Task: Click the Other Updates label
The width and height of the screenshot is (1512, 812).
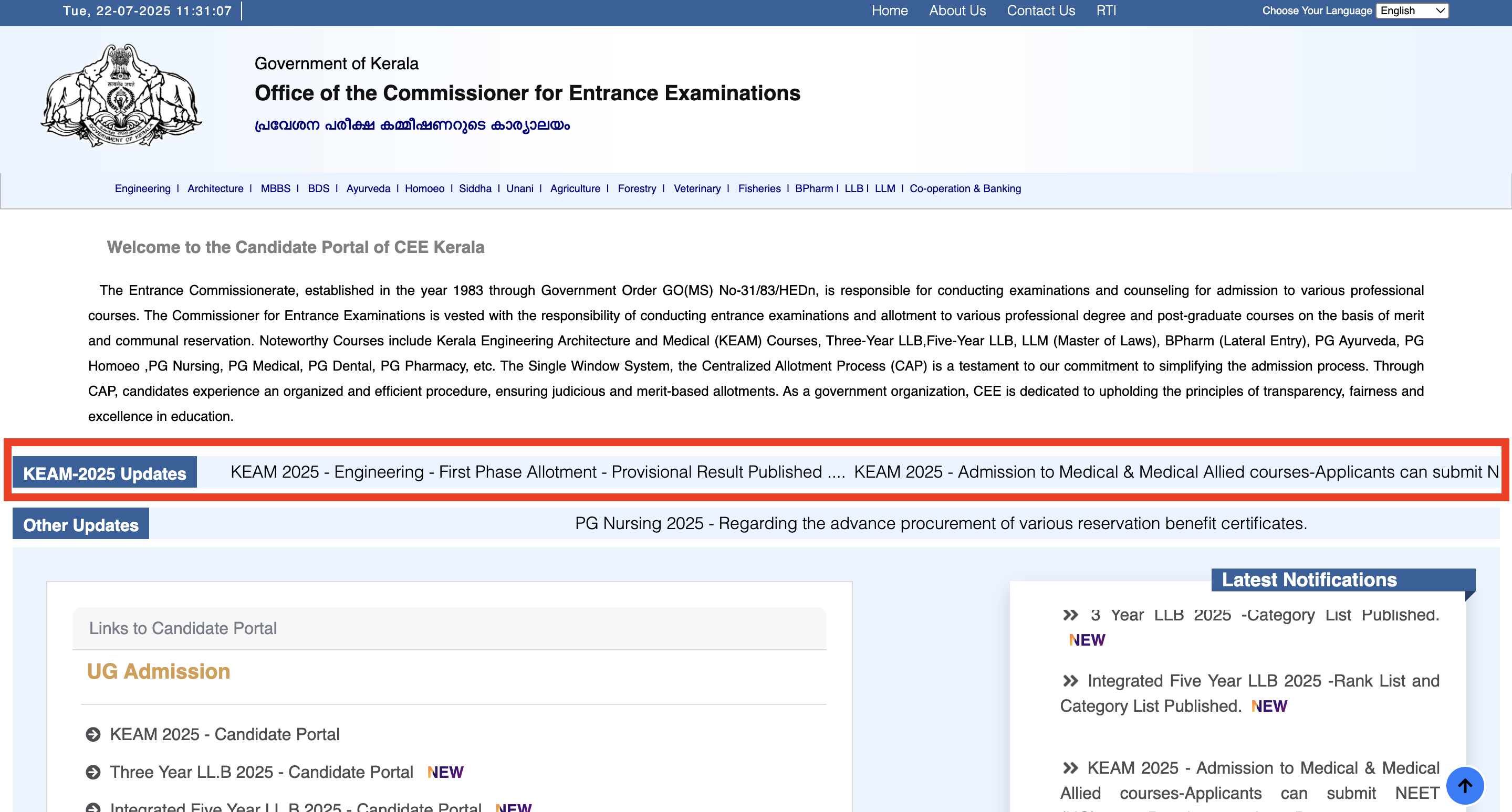Action: [x=80, y=524]
